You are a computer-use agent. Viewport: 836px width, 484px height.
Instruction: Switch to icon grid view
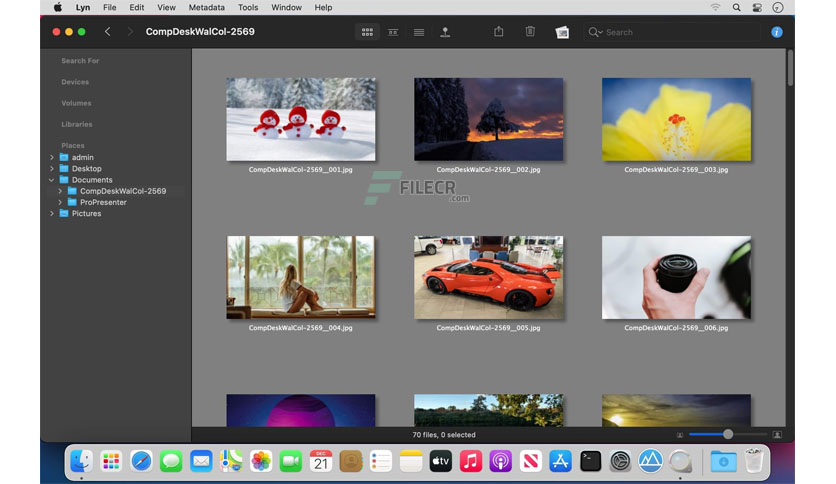(x=367, y=32)
